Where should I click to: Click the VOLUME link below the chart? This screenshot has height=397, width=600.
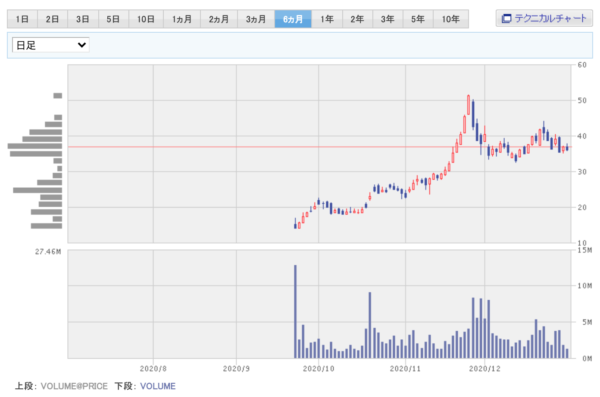[158, 386]
